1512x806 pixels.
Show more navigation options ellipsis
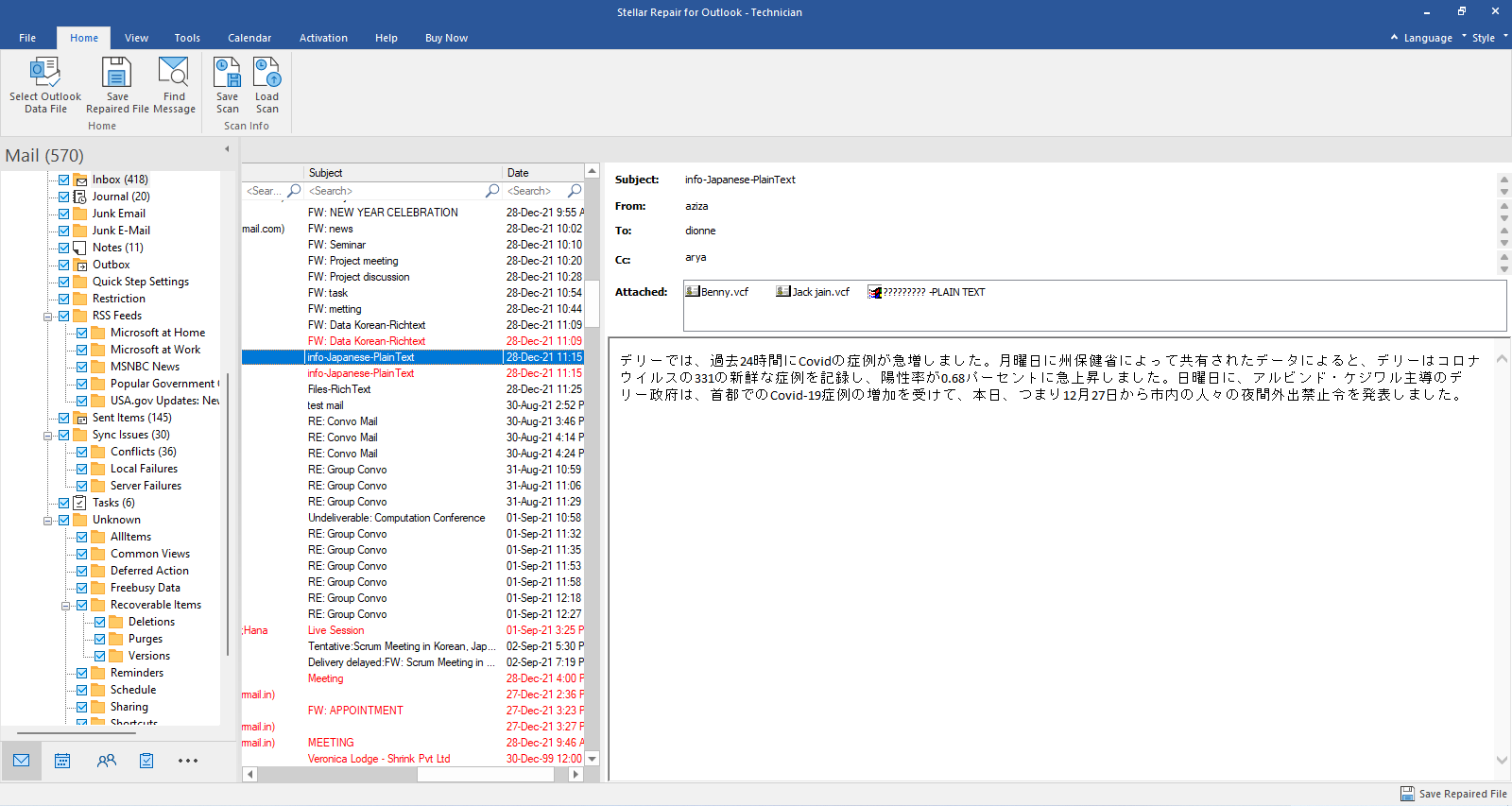coord(188,761)
